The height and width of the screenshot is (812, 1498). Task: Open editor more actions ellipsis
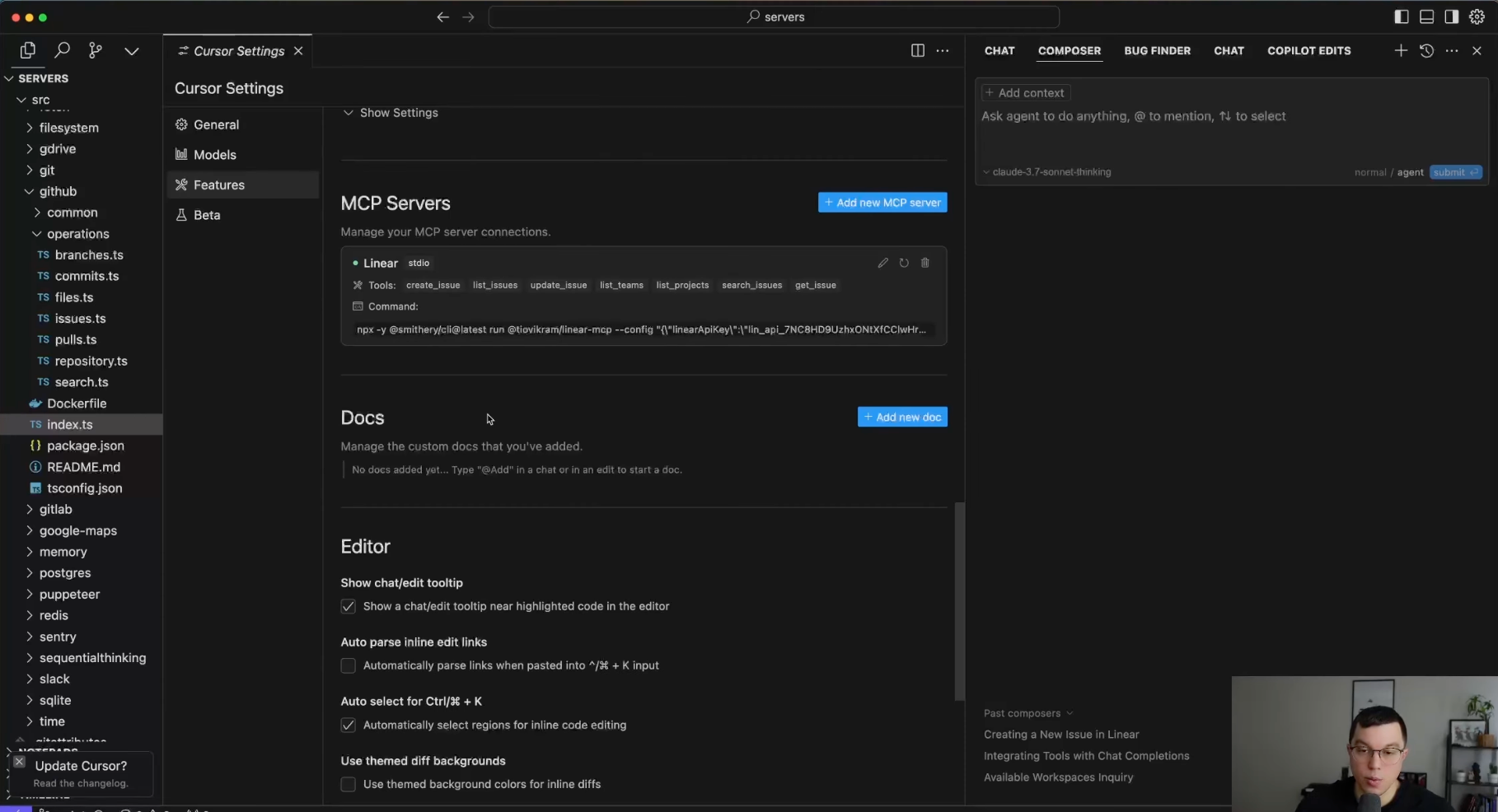943,50
